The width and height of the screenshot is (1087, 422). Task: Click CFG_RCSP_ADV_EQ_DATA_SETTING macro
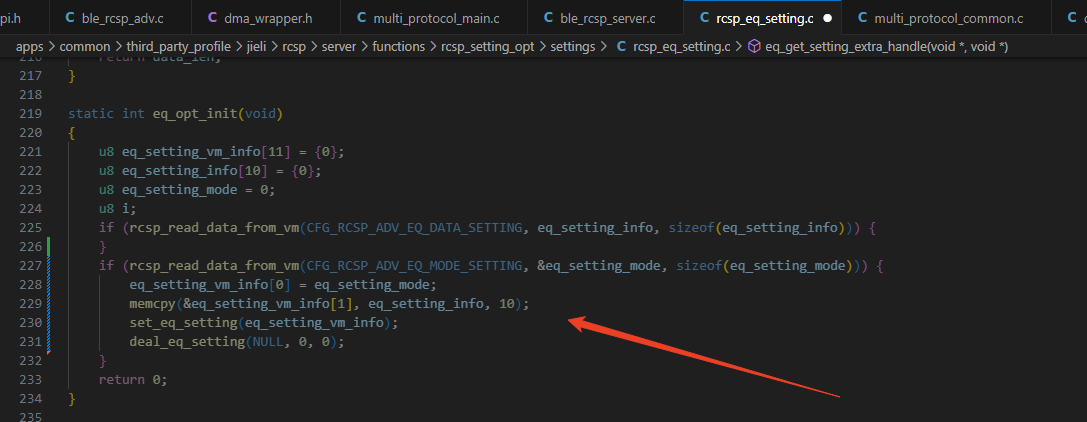point(413,227)
